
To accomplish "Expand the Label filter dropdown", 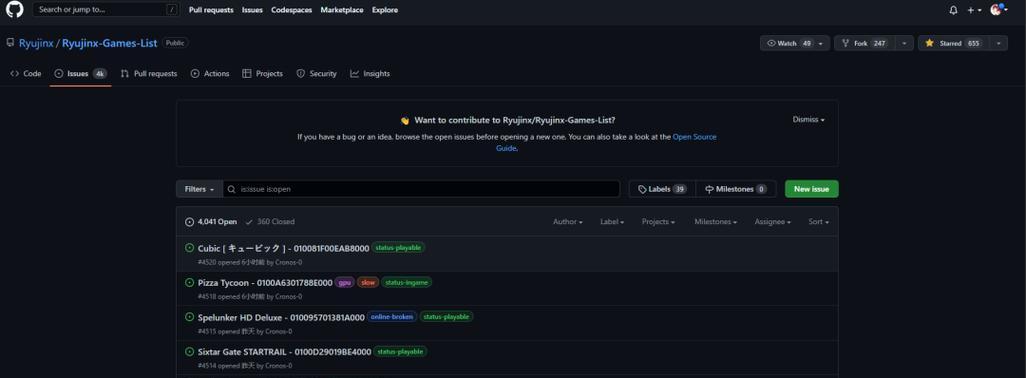I will (612, 222).
